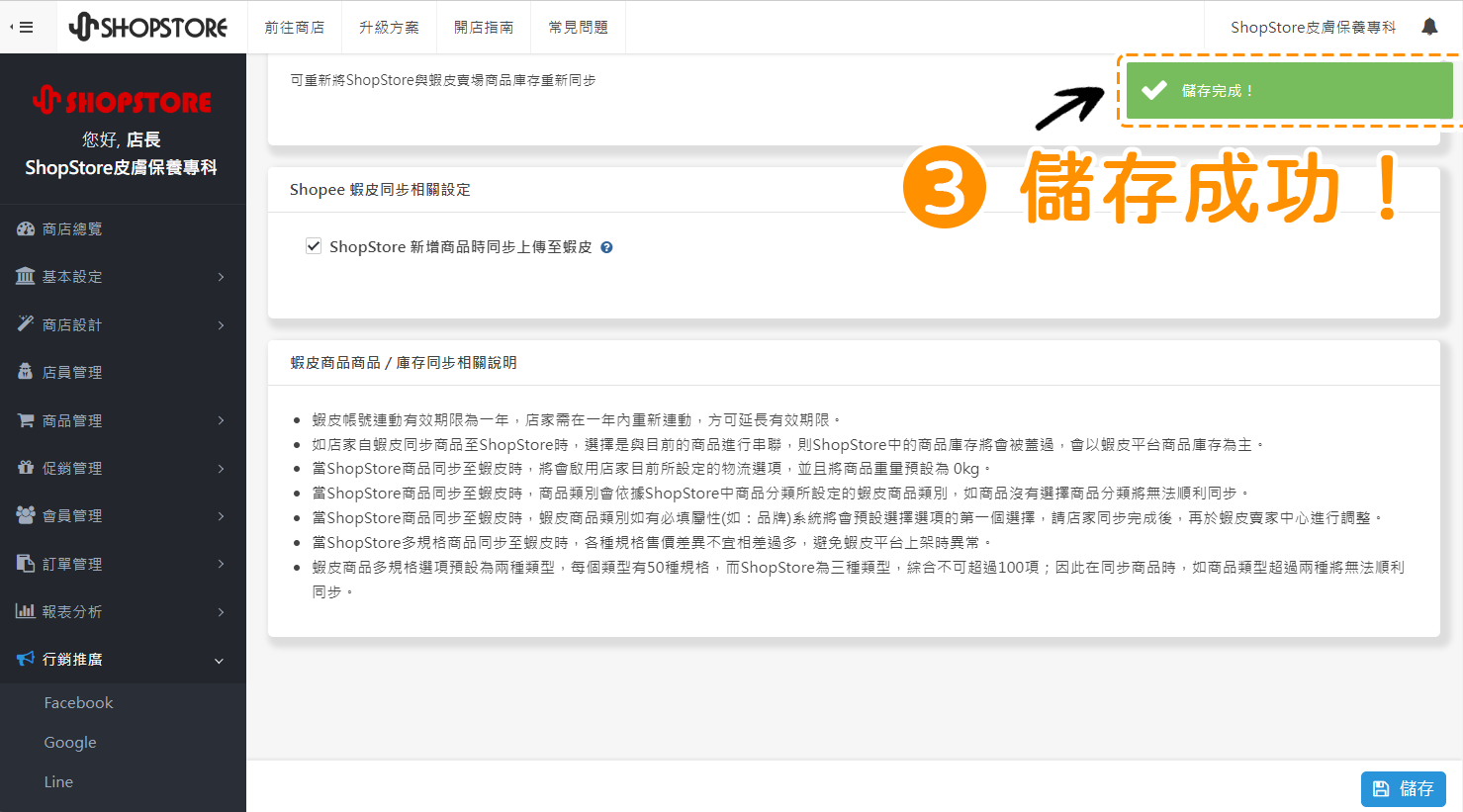The image size is (1463, 812).
Task: Click the blue 儲存 save button
Action: [x=1404, y=788]
